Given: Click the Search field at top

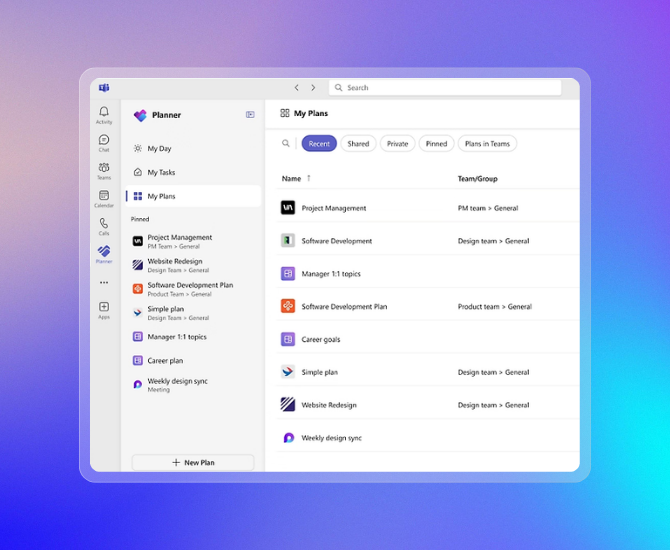Looking at the screenshot, I should 445,88.
